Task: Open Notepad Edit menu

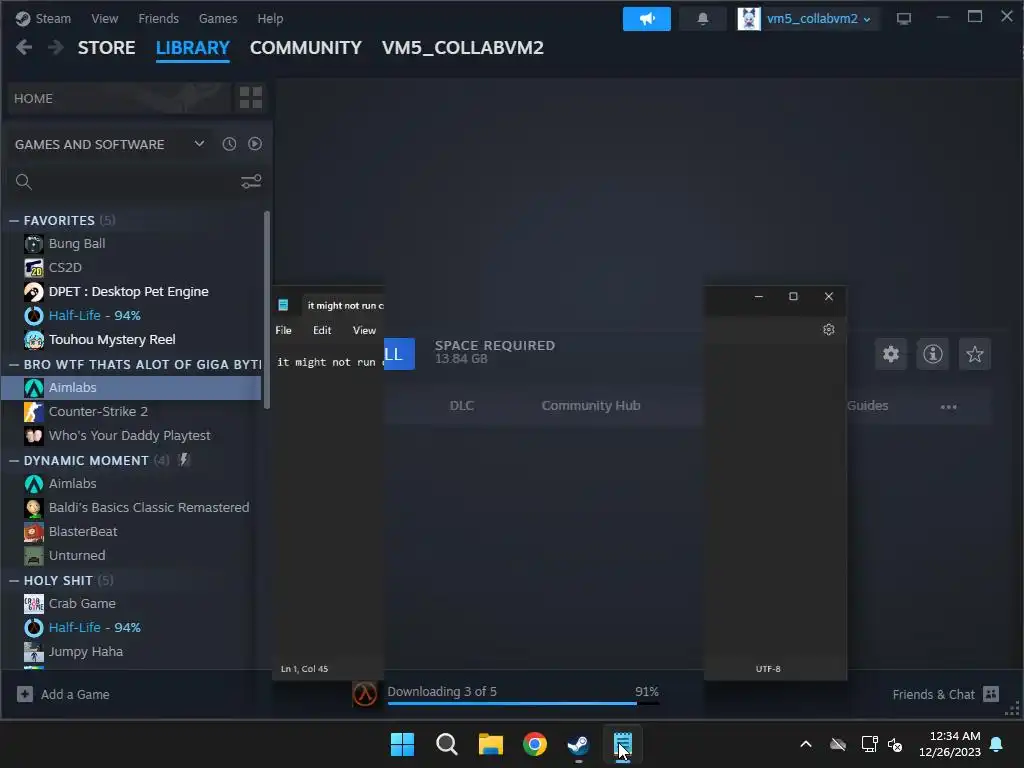Action: tap(322, 330)
